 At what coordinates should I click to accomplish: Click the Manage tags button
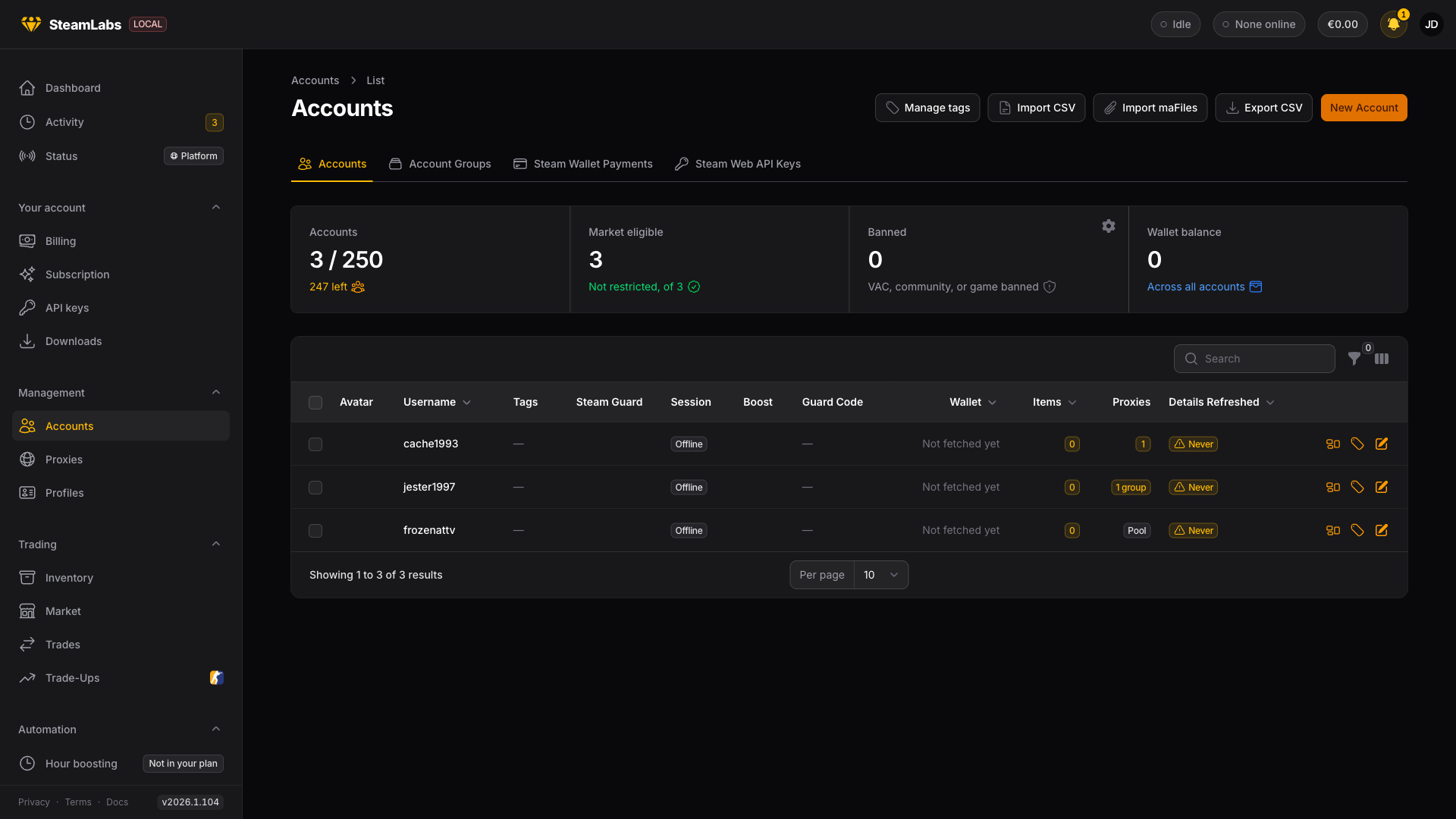click(x=927, y=108)
